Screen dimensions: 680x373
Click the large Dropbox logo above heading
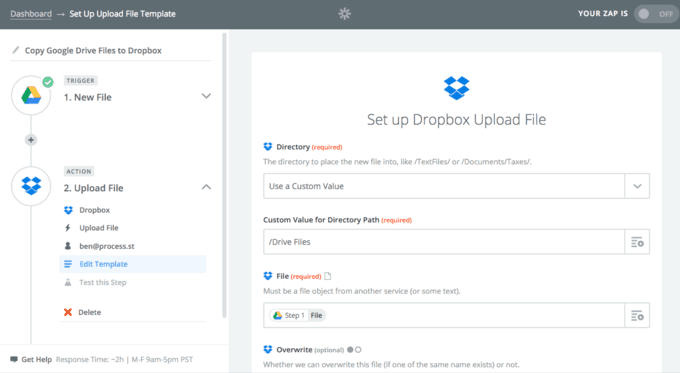click(456, 88)
